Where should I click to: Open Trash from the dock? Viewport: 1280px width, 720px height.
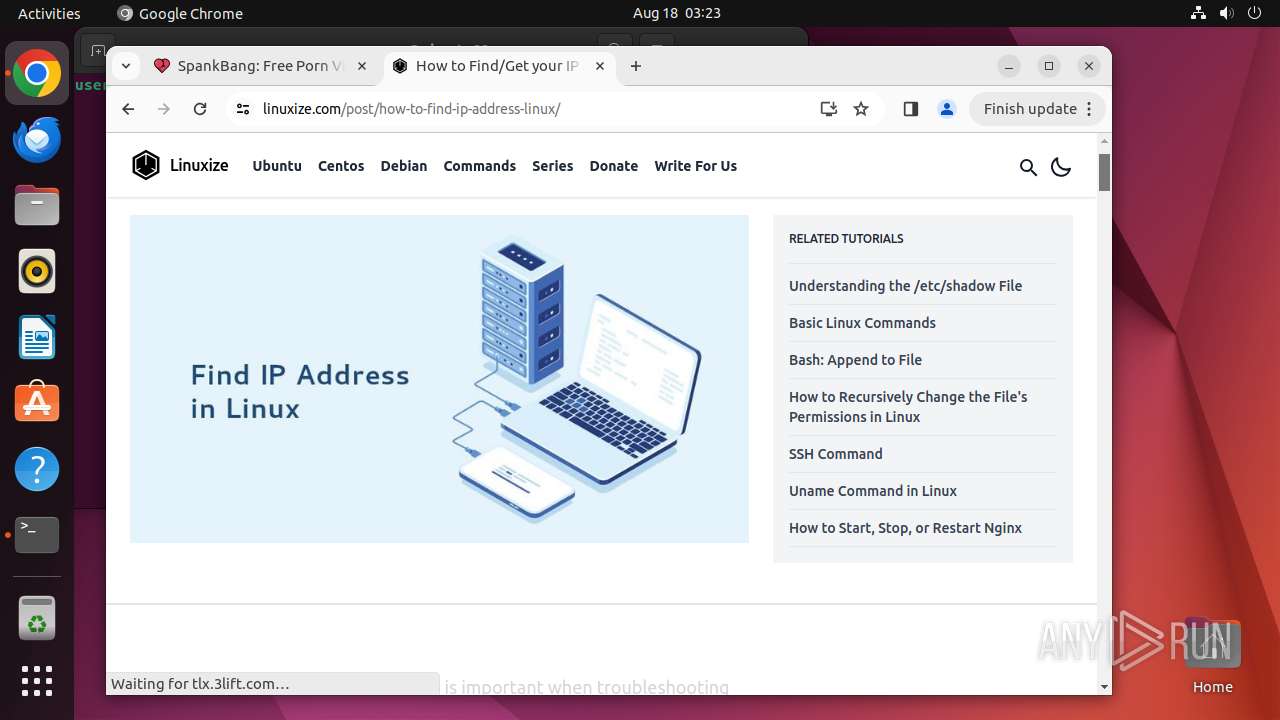37,617
